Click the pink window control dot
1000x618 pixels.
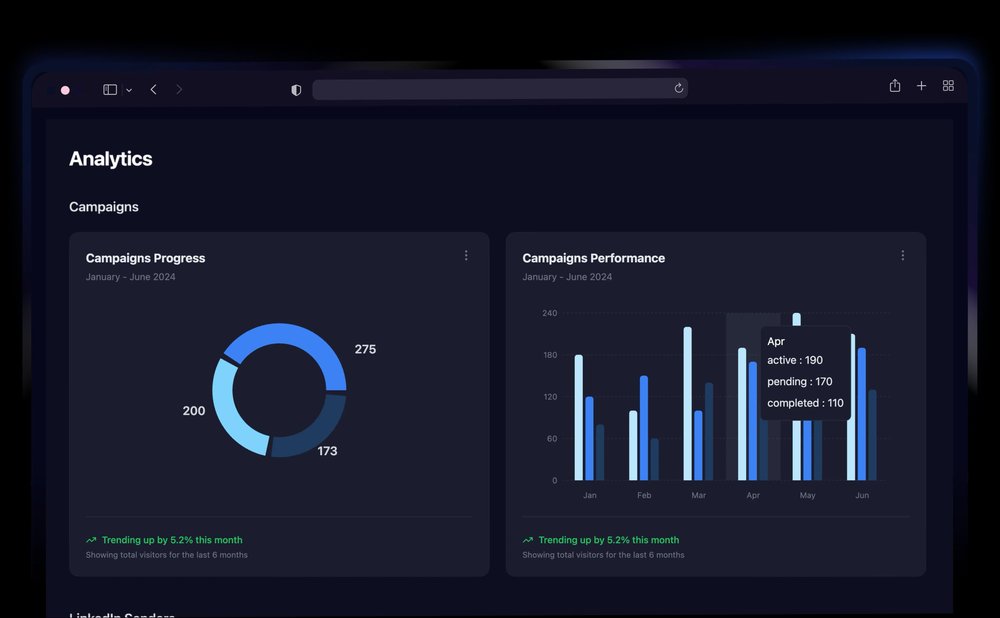(65, 90)
